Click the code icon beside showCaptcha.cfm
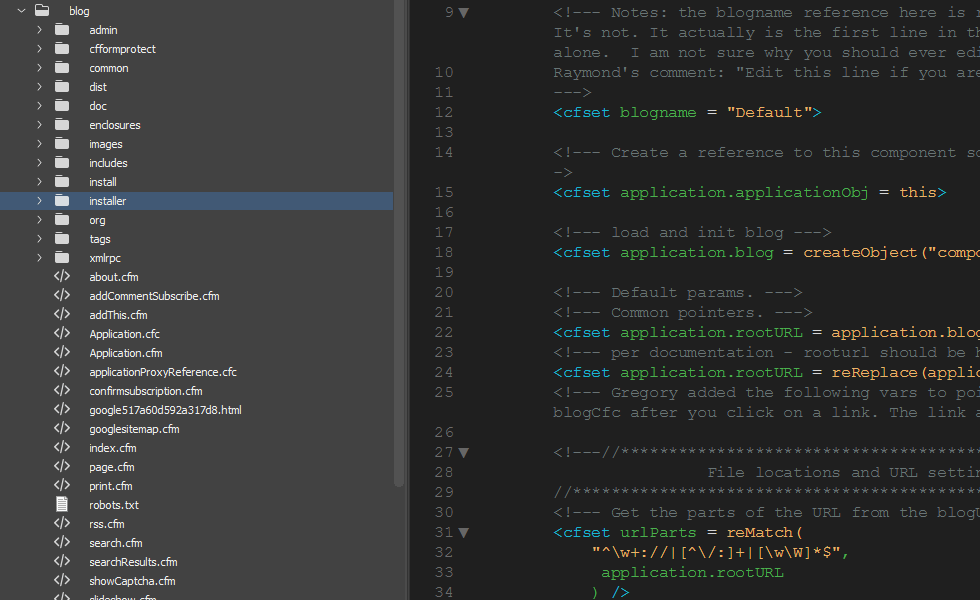The height and width of the screenshot is (600, 980). click(62, 580)
